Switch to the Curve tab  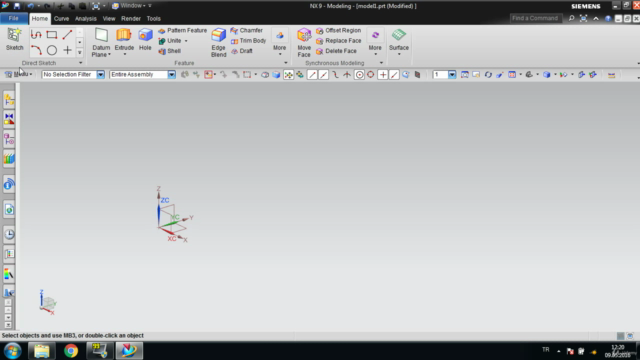(61, 19)
